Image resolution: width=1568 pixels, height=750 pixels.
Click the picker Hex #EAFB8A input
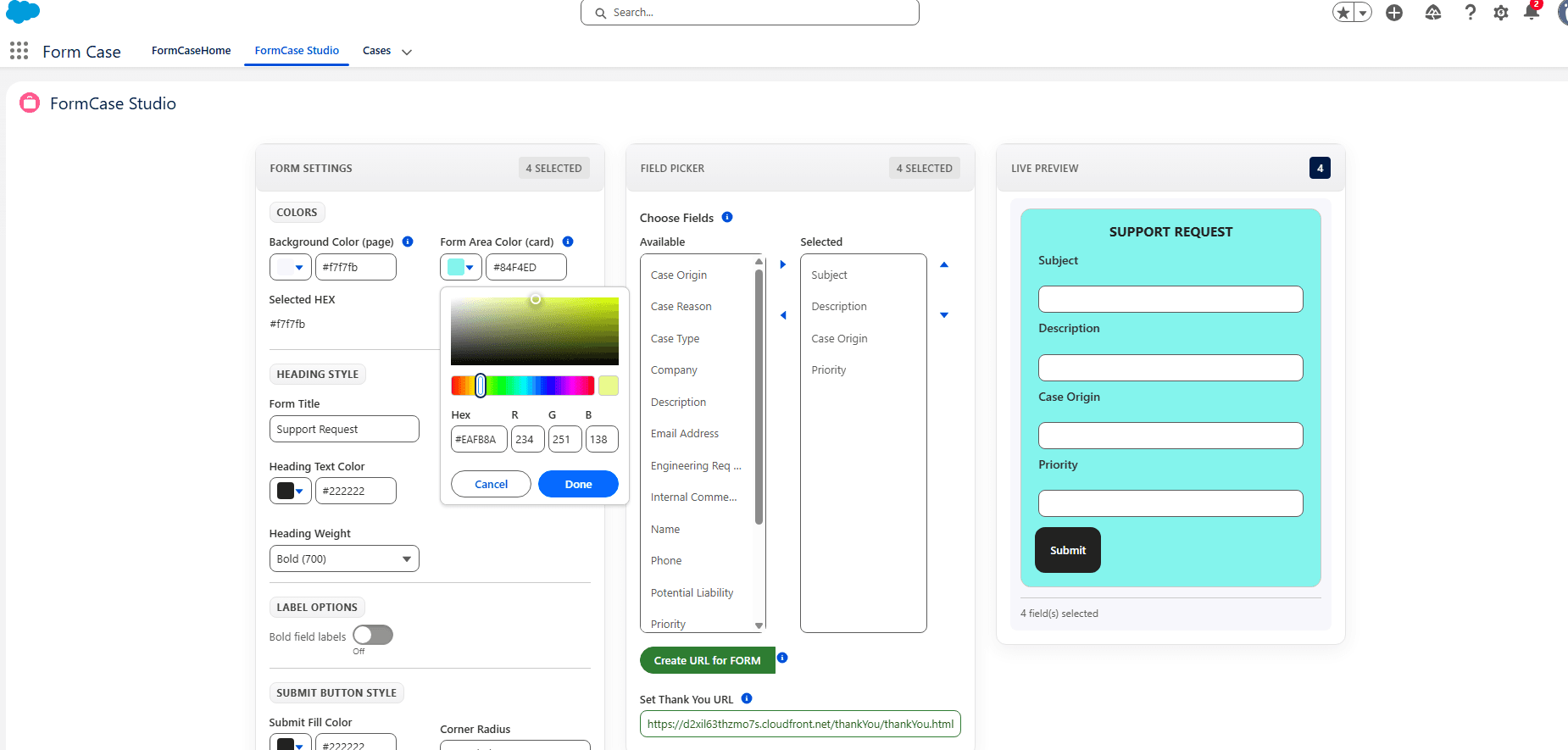click(479, 439)
